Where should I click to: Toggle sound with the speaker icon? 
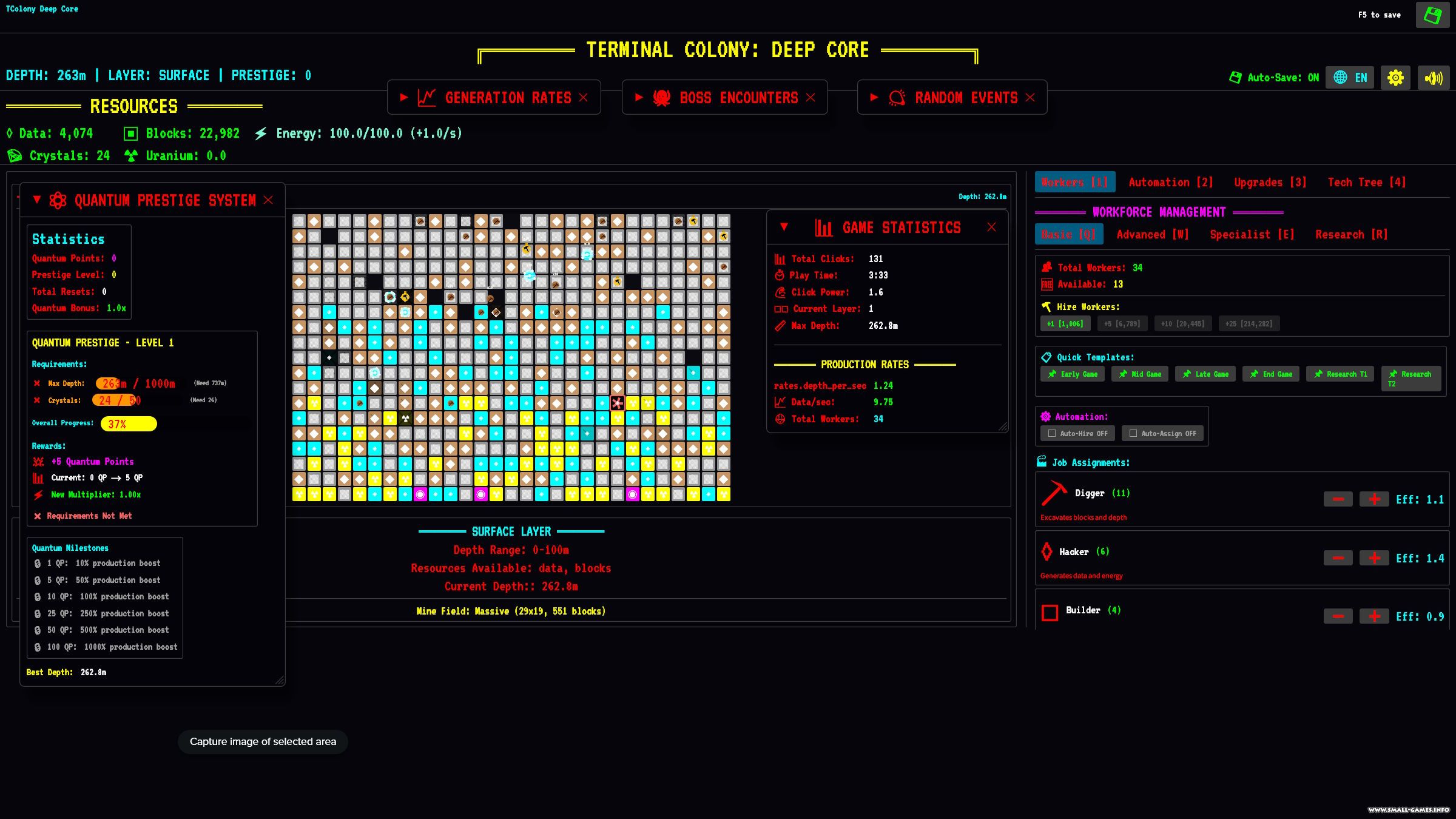tap(1433, 78)
